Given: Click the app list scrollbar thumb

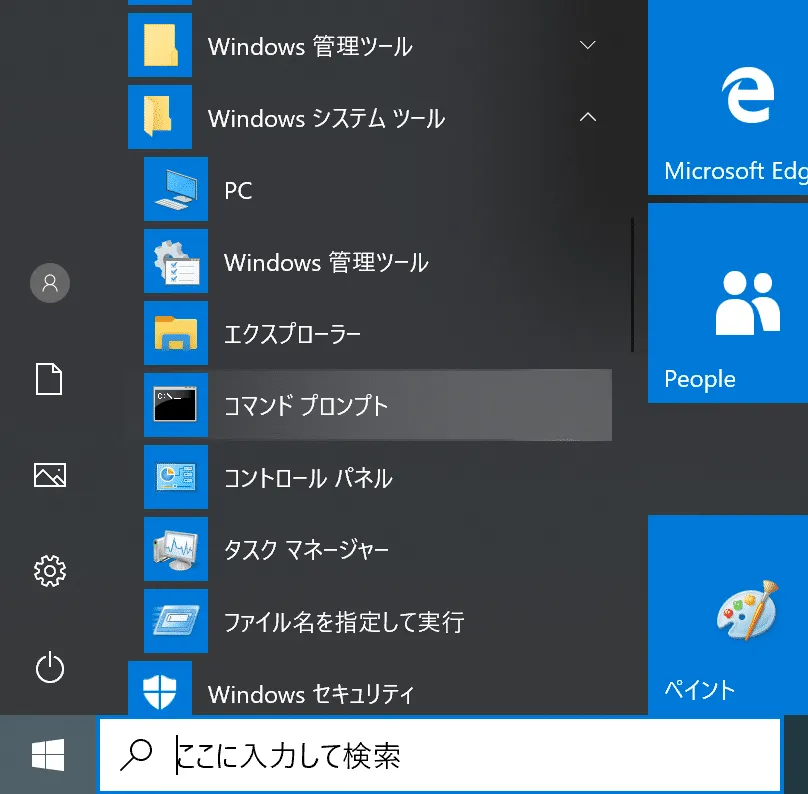Looking at the screenshot, I should 632,285.
